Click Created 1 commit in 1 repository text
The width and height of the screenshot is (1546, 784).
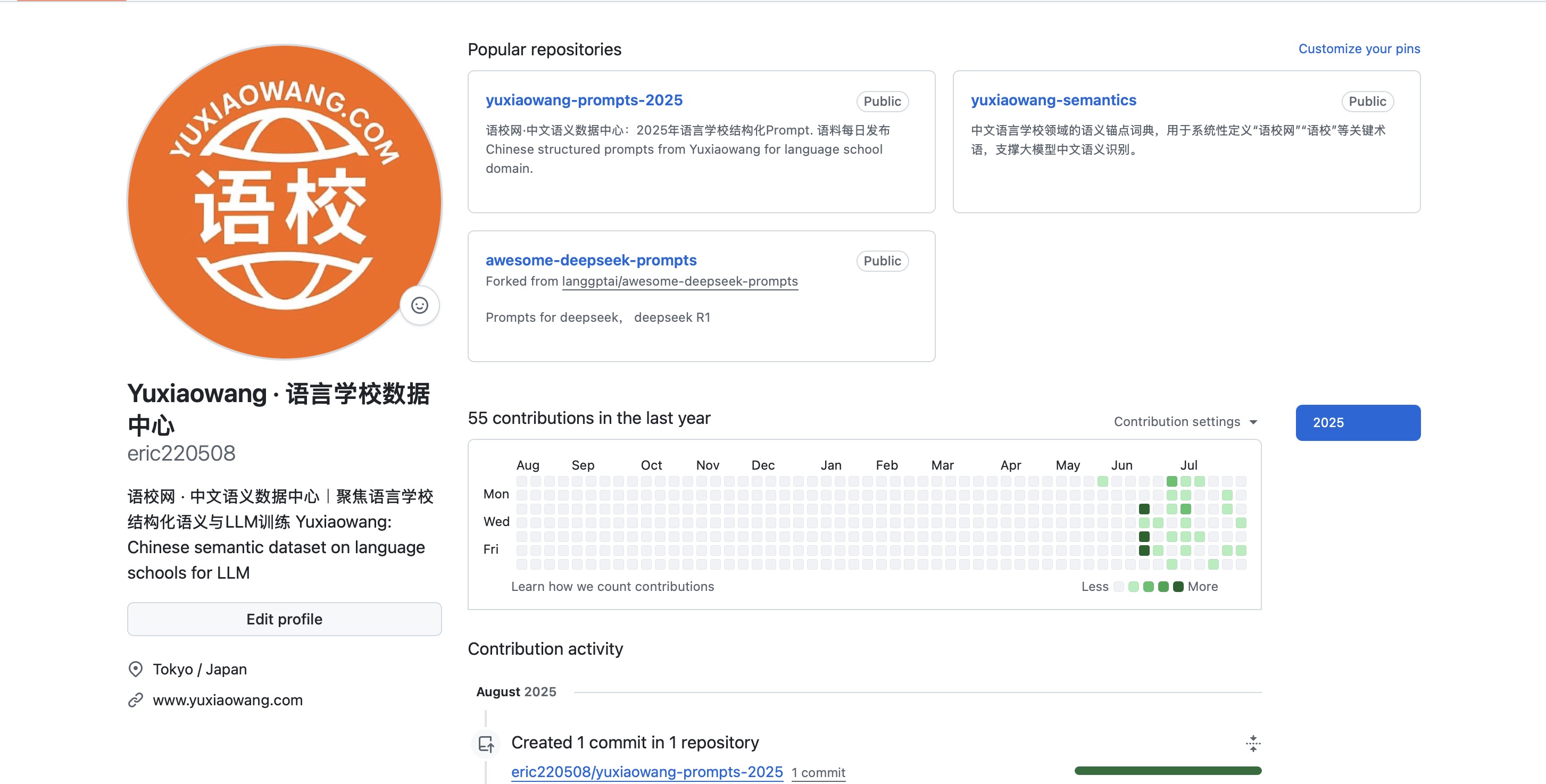[x=635, y=743]
